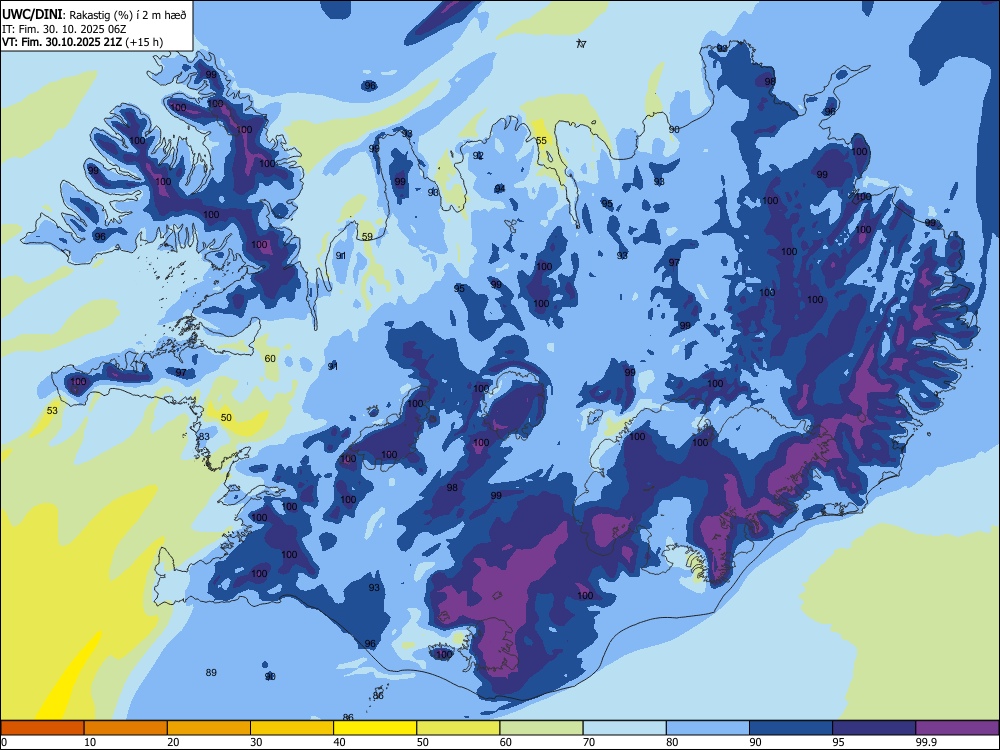Select the "20" label on the color scale

point(173,742)
